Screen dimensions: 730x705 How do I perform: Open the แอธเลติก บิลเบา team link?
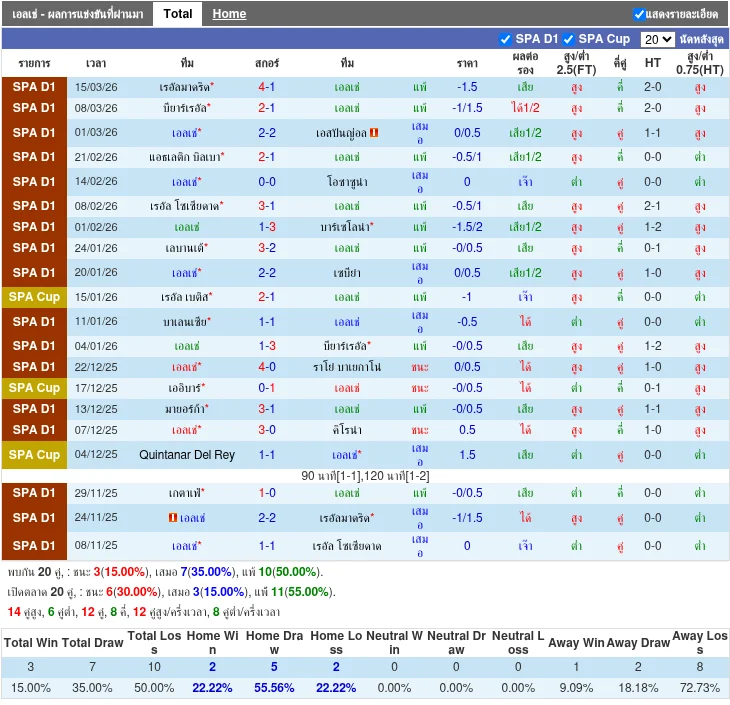[x=185, y=157]
